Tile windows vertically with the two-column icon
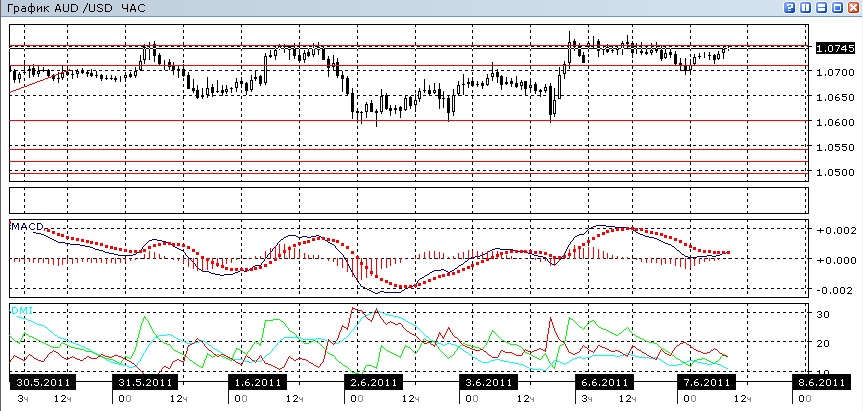 (x=806, y=7)
